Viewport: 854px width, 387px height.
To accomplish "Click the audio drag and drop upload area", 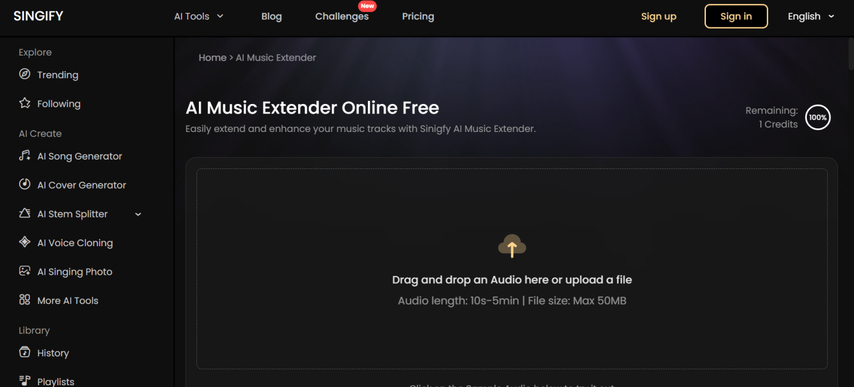I will (512, 269).
